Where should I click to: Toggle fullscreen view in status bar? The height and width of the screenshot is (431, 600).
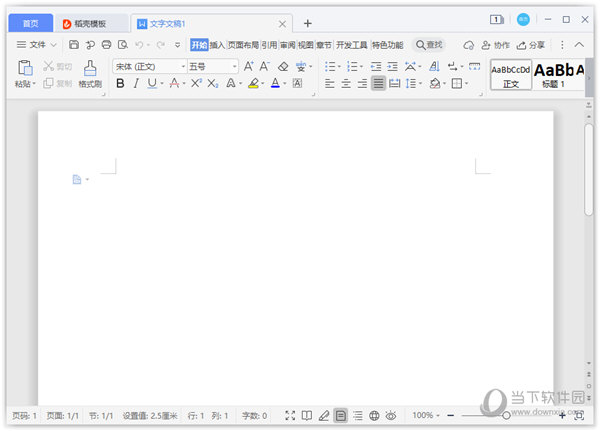coord(290,415)
